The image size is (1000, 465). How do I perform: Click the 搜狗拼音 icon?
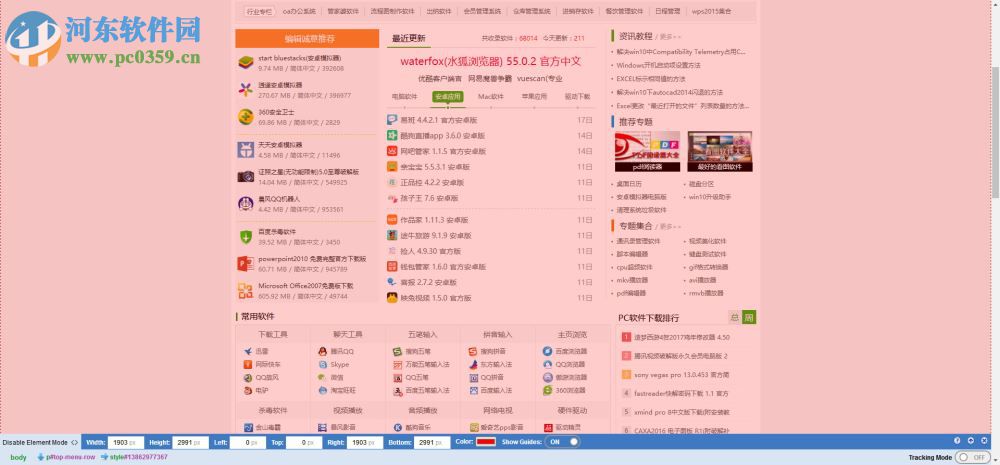click(473, 351)
